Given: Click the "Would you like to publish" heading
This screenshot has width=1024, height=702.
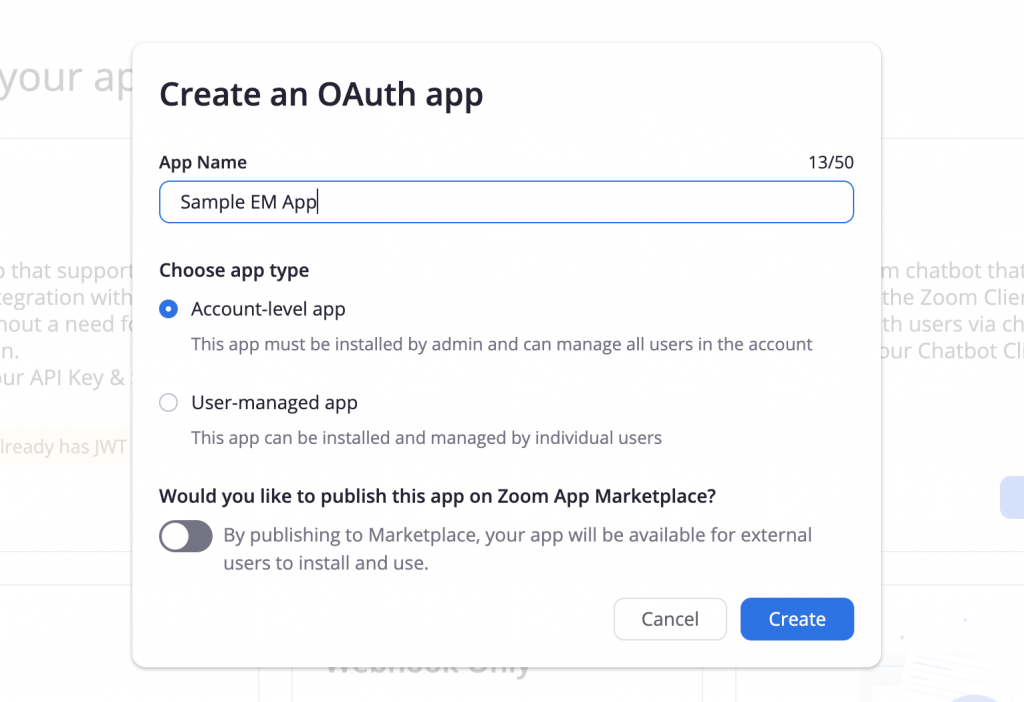Looking at the screenshot, I should (438, 496).
